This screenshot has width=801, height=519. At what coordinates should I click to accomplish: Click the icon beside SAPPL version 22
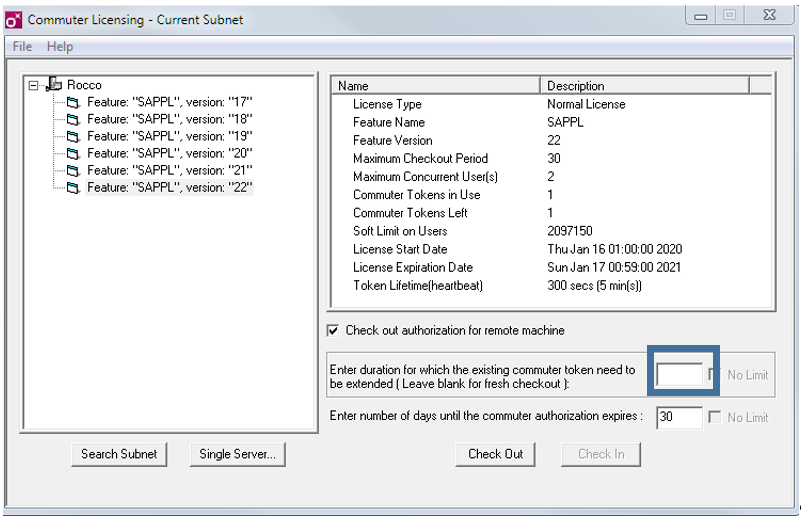(73, 187)
